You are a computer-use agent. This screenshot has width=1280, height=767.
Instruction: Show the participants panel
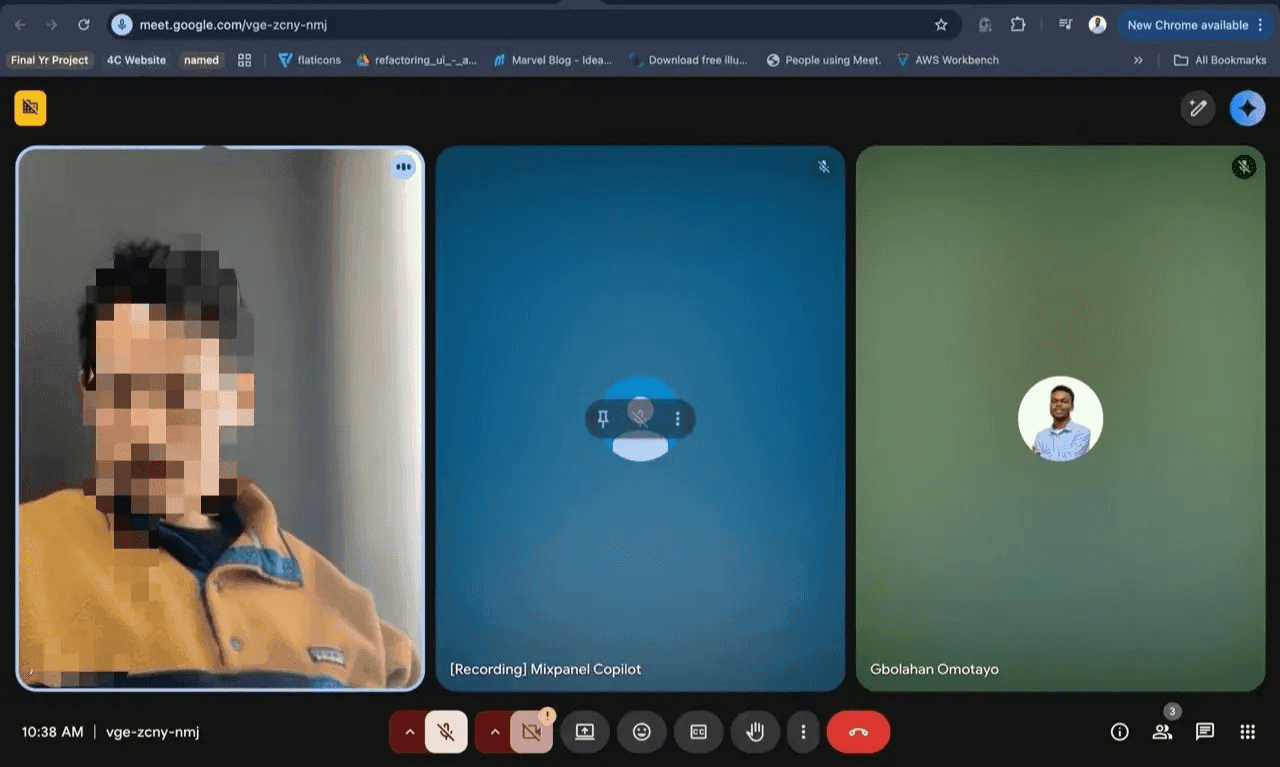1162,732
